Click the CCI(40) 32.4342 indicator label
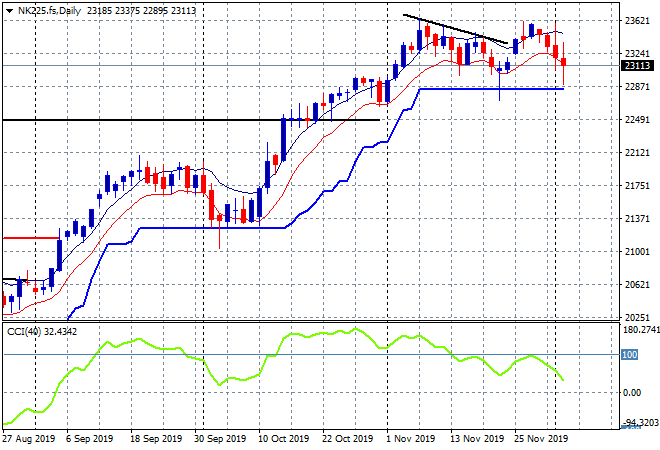The width and height of the screenshot is (660, 450). [x=42, y=332]
